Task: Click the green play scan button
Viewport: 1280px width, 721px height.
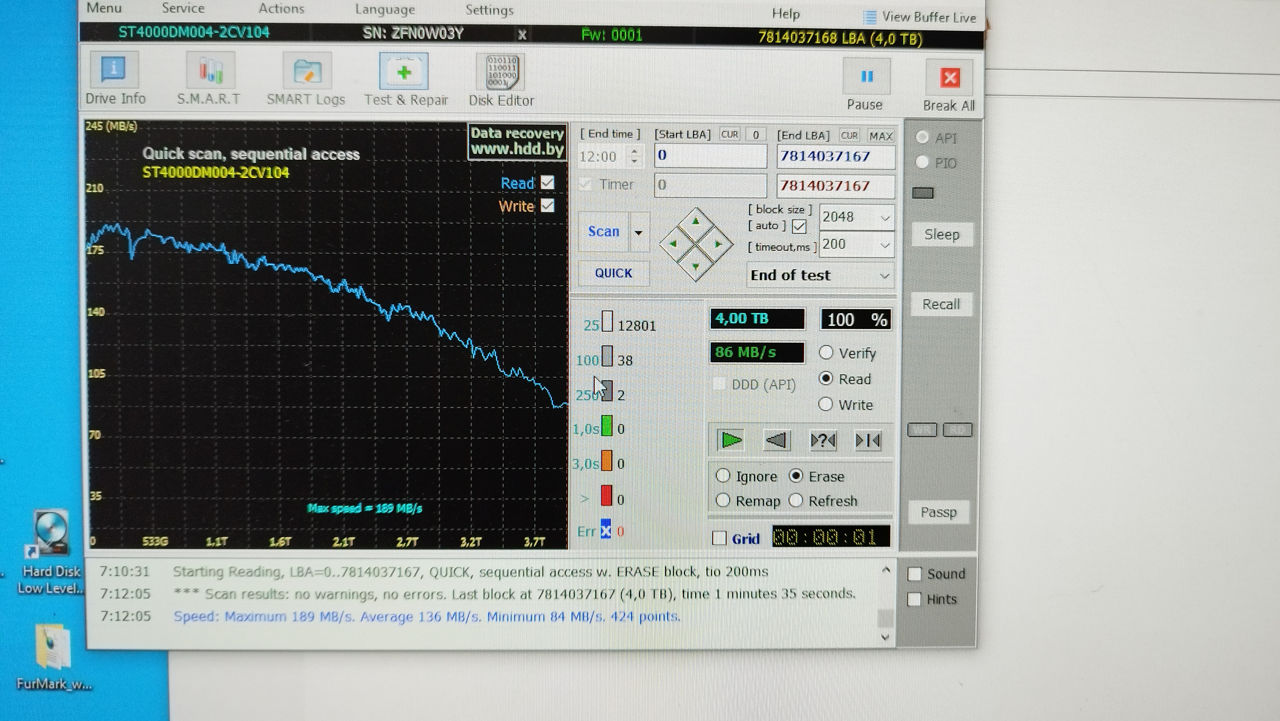Action: 732,440
